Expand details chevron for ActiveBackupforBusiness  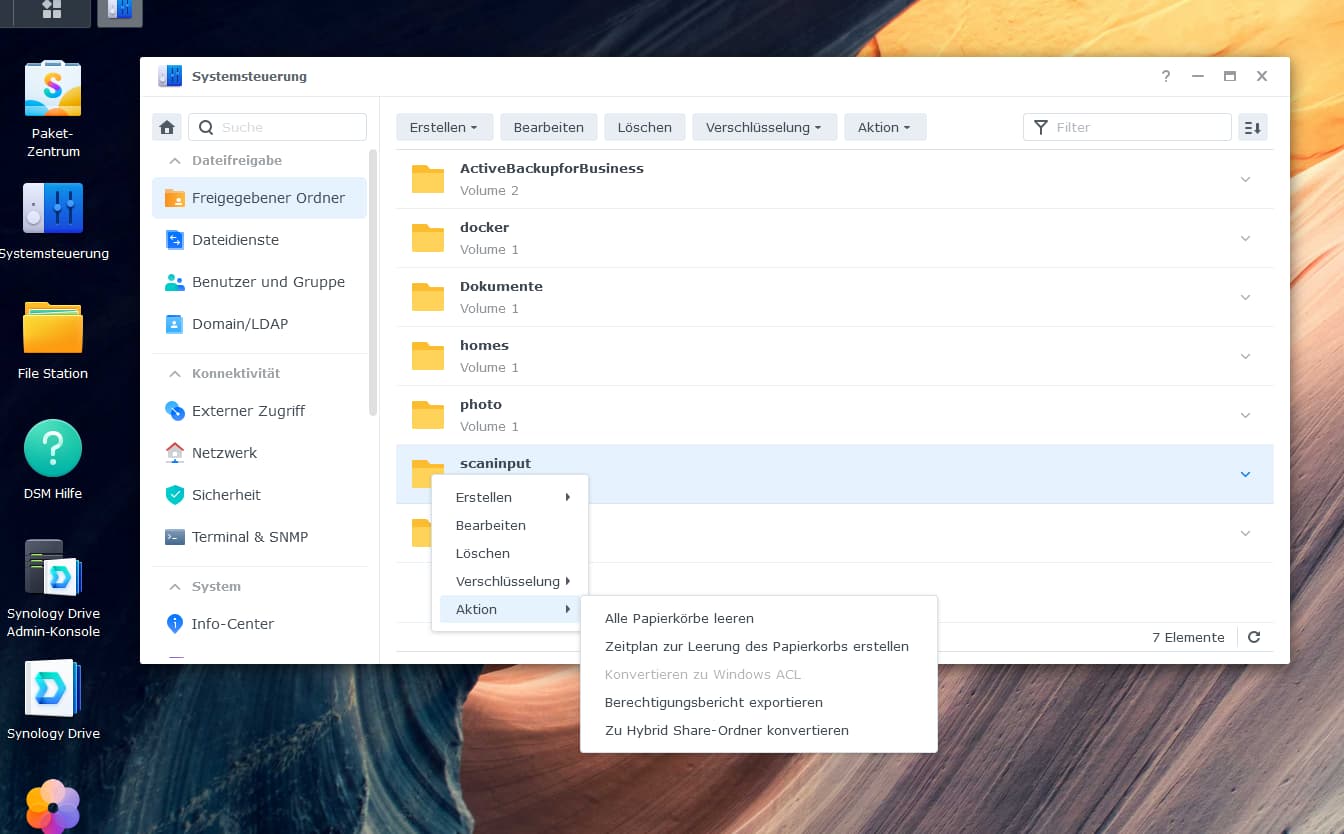click(1245, 179)
